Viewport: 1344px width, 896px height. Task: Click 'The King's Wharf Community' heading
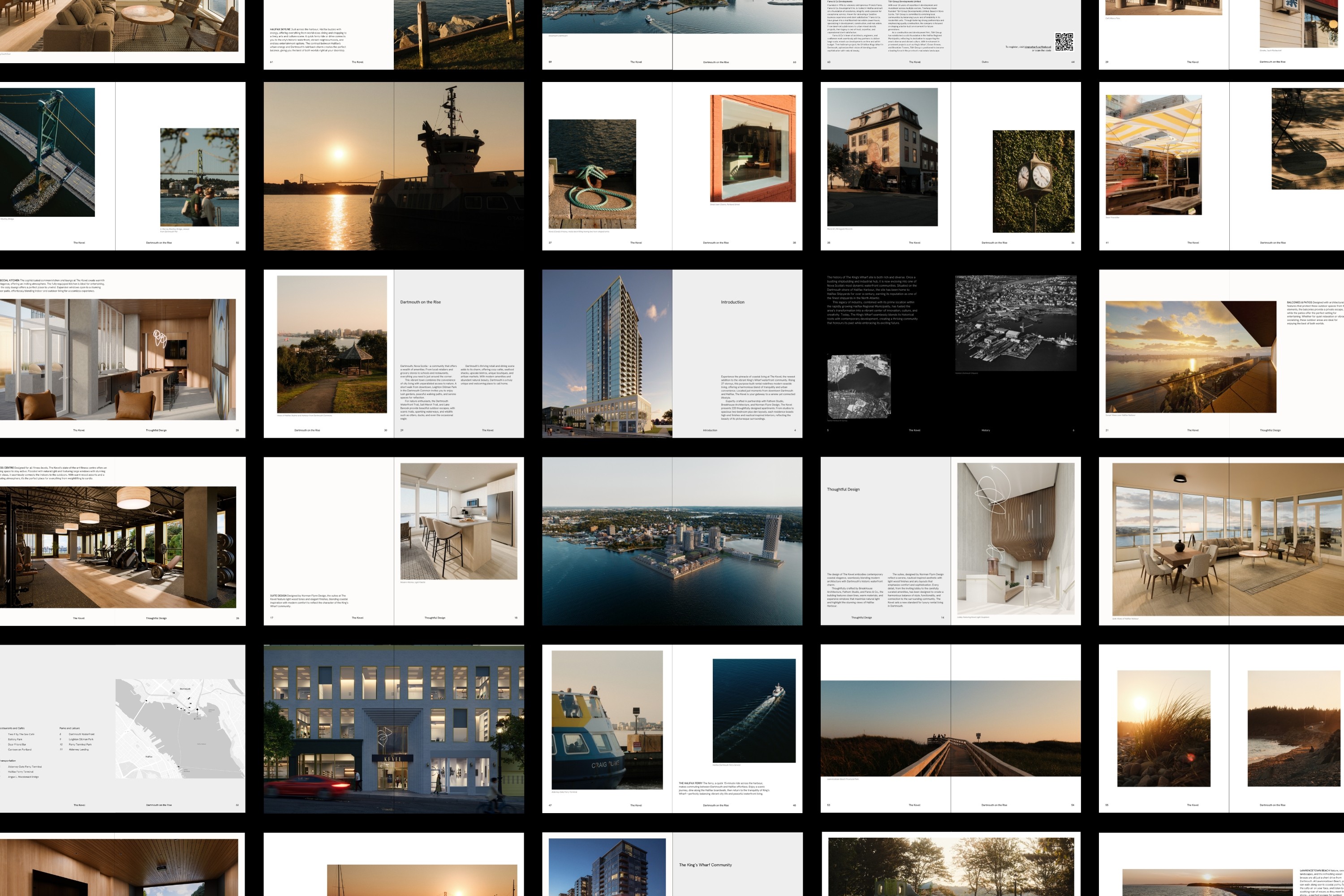pyautogui.click(x=705, y=865)
